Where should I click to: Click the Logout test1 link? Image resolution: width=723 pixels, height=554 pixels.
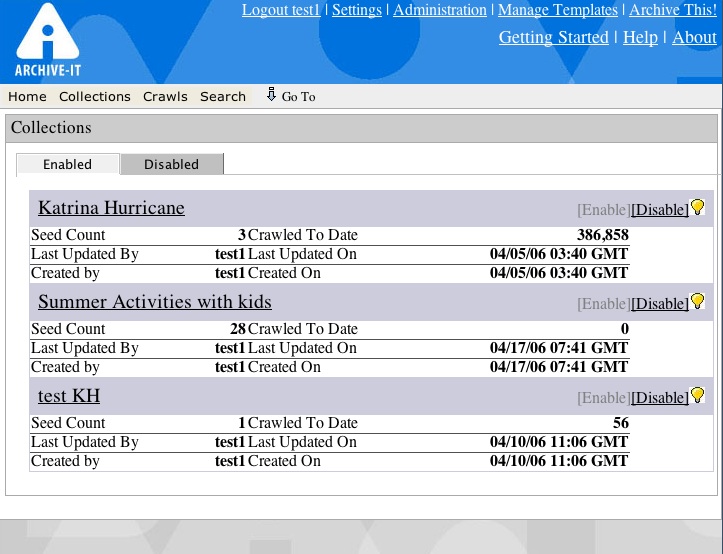pos(281,10)
